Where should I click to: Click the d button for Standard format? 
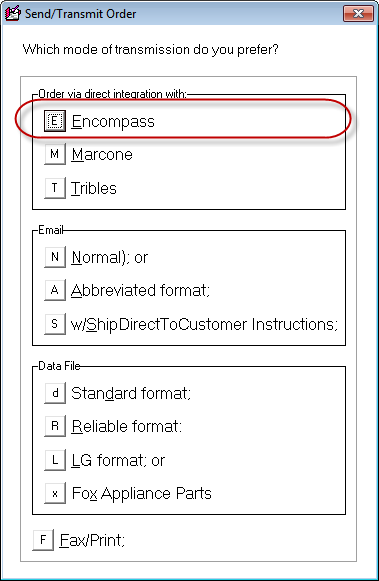[55, 393]
